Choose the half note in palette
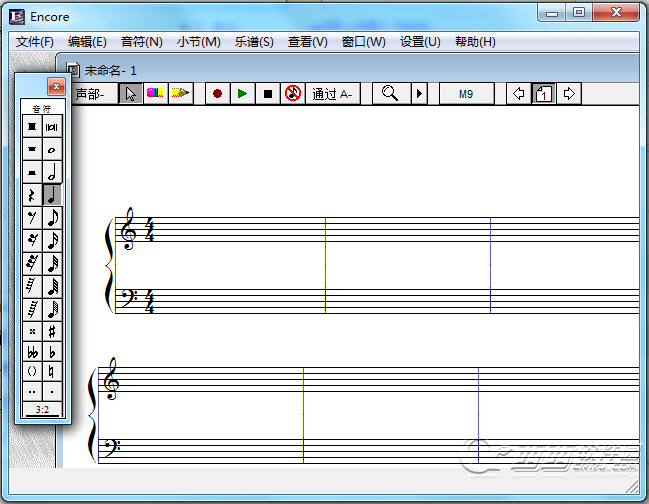Viewport: 649px width, 504px height. tap(53, 172)
